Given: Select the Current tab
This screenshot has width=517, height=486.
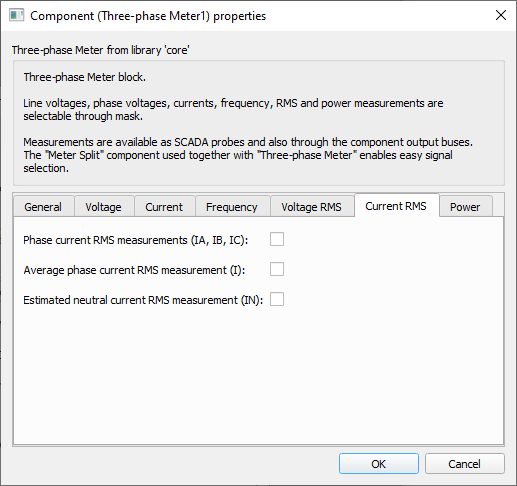Looking at the screenshot, I should click(164, 207).
